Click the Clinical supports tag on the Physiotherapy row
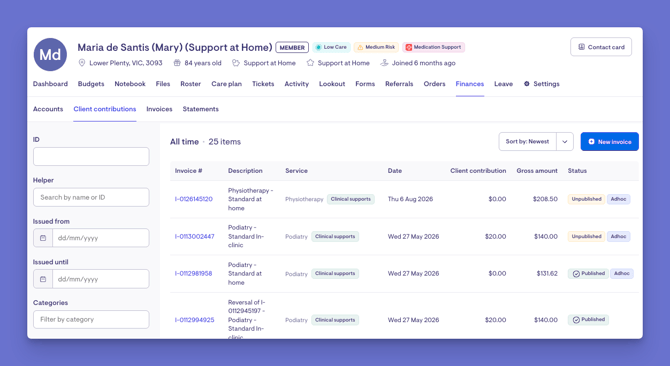The image size is (670, 366). tap(351, 199)
